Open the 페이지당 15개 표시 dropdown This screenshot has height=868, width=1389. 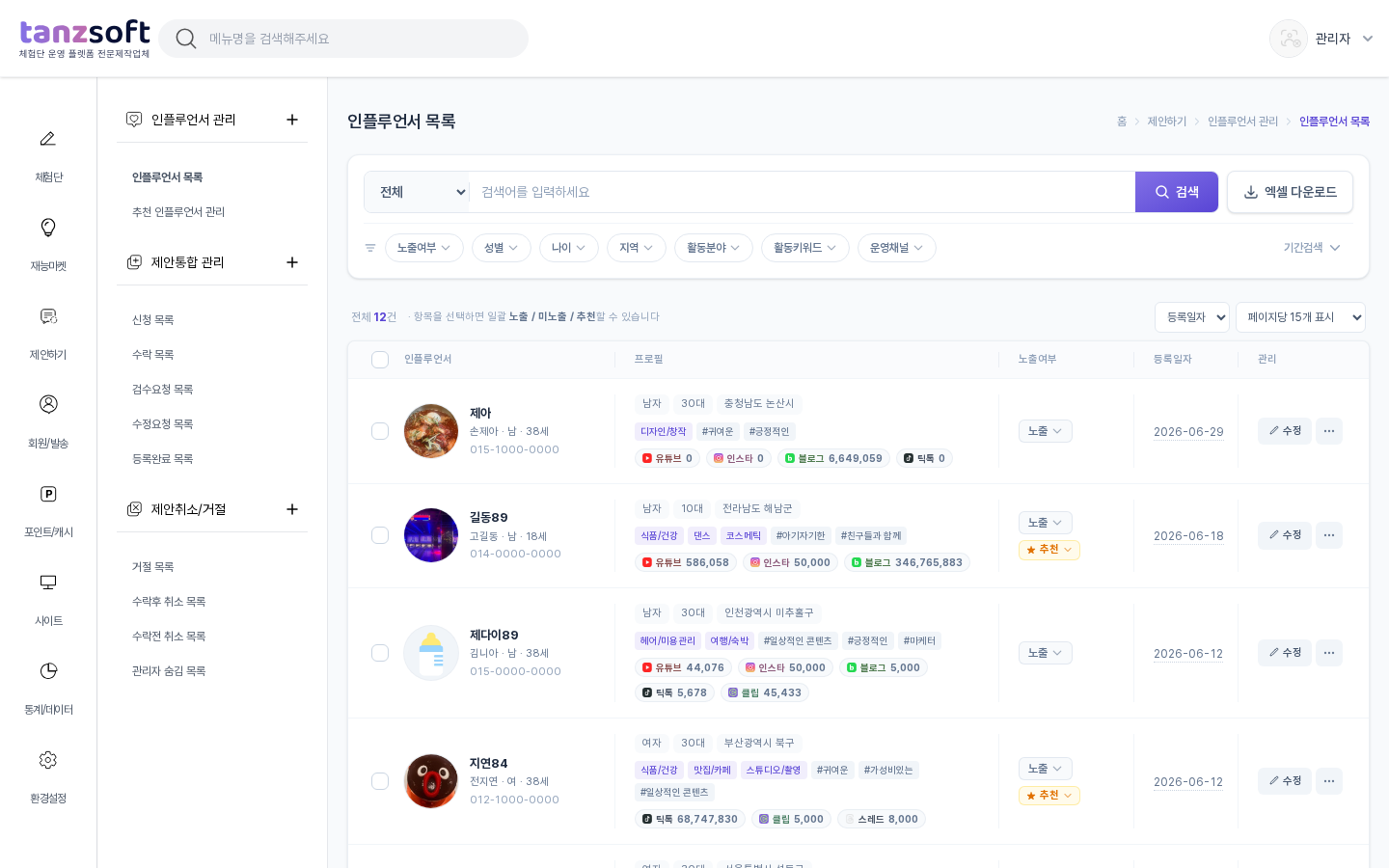click(x=1300, y=317)
